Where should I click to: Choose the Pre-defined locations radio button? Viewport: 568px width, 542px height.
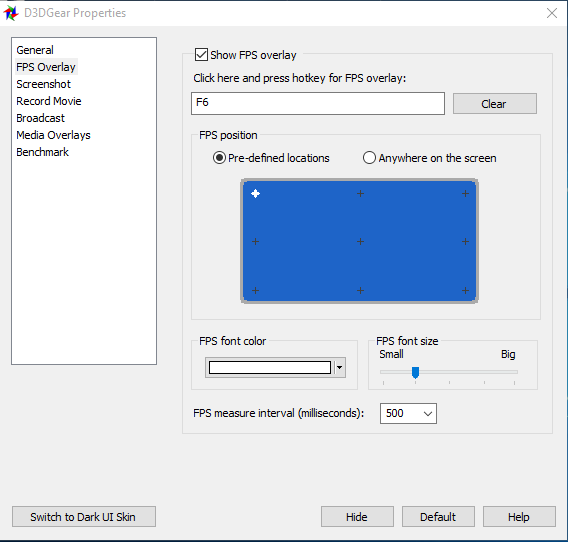tap(219, 158)
